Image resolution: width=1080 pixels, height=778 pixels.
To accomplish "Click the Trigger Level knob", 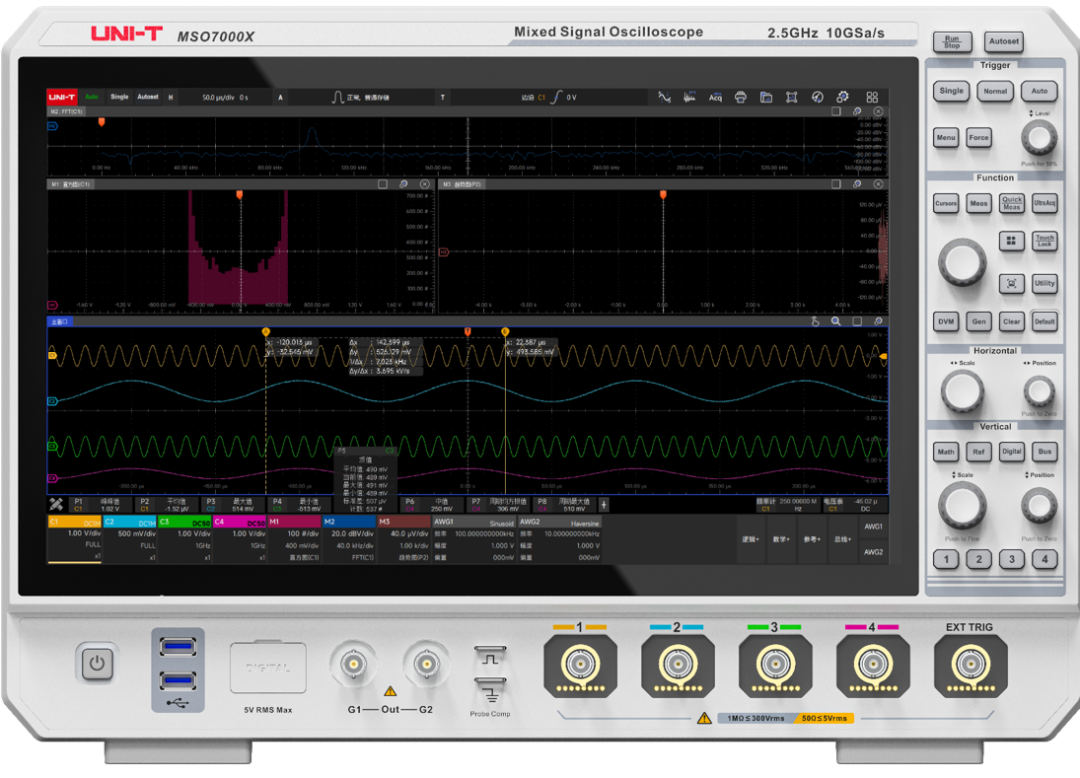I will point(1039,139).
